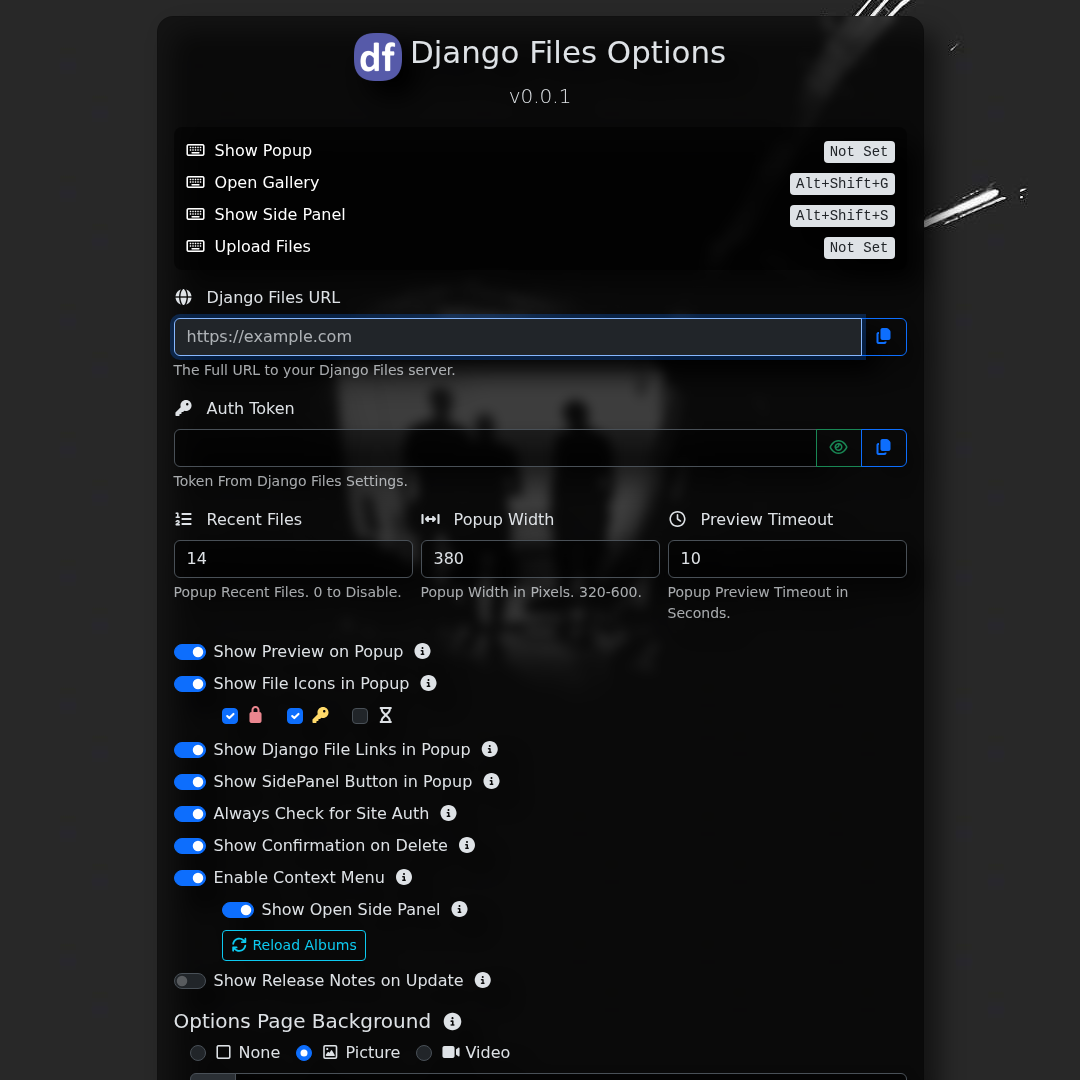The image size is (1080, 1080).
Task: Click the df Django Files logo
Action: click(x=378, y=57)
